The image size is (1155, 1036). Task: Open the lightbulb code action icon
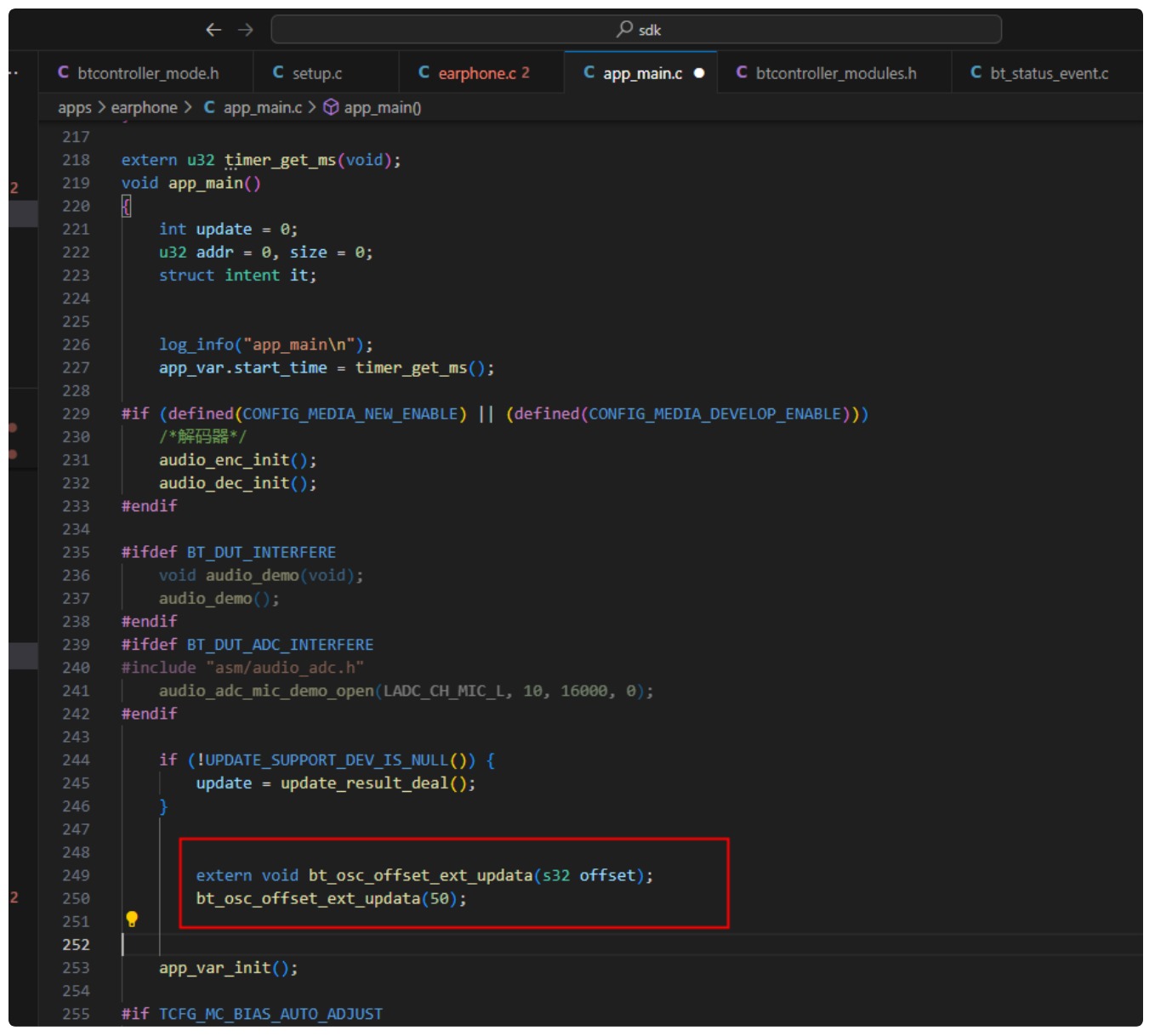(x=132, y=919)
